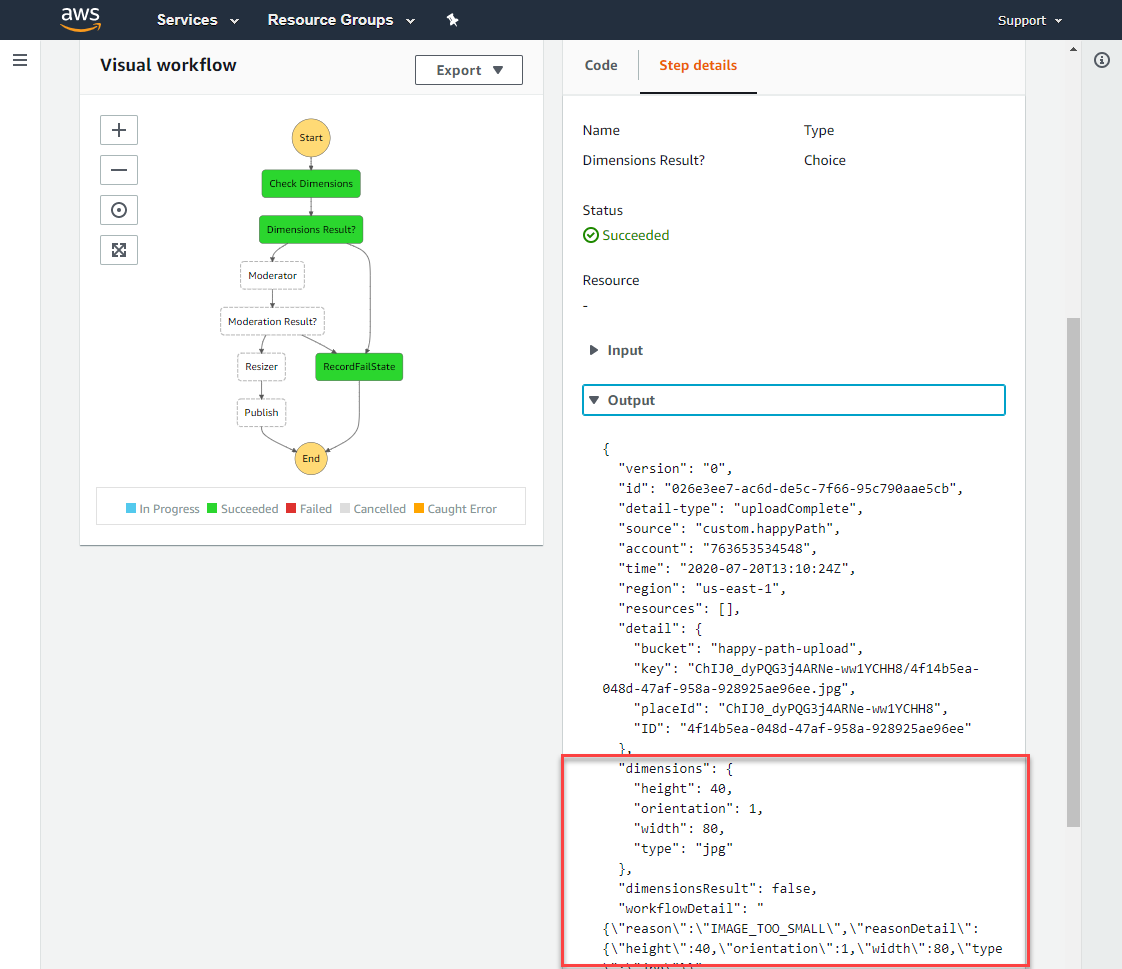Open the Export dropdown button

469,70
